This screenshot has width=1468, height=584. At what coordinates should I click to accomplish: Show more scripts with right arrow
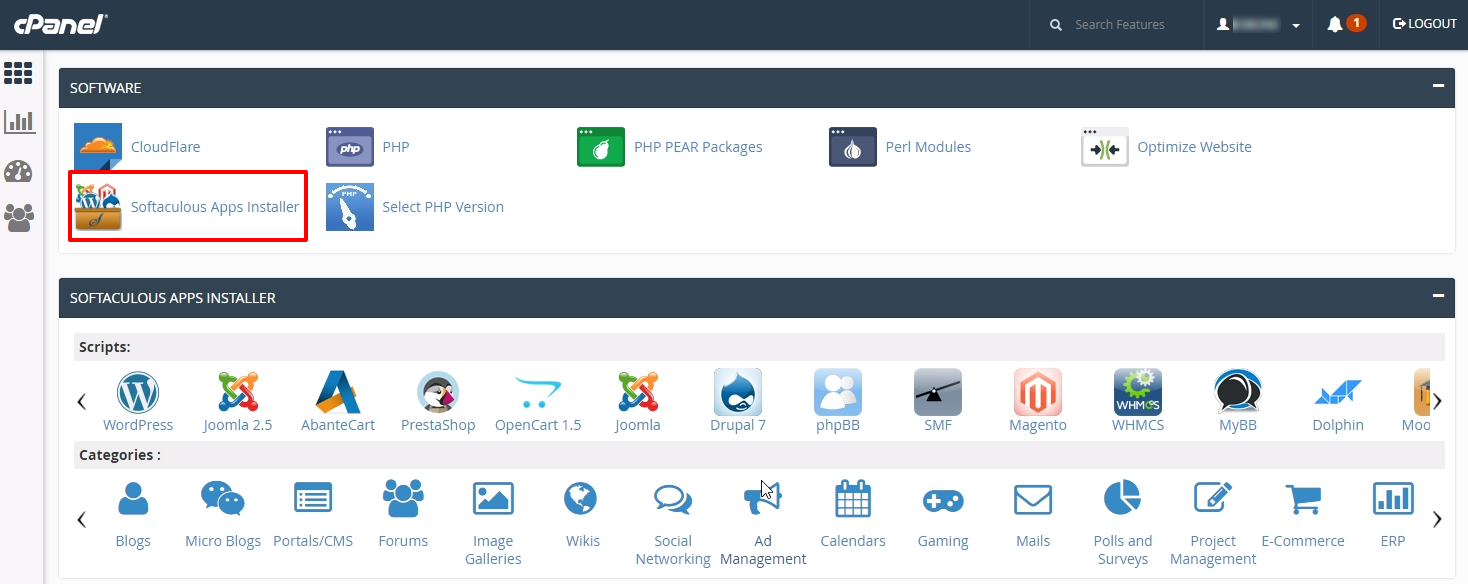point(1437,401)
